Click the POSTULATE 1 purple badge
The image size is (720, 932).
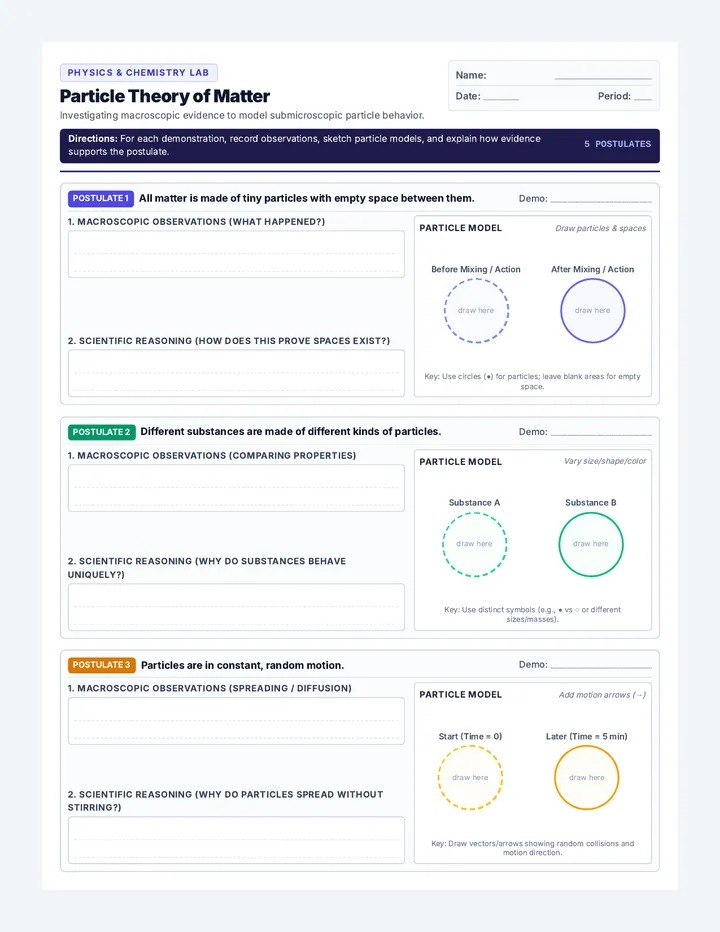click(100, 199)
